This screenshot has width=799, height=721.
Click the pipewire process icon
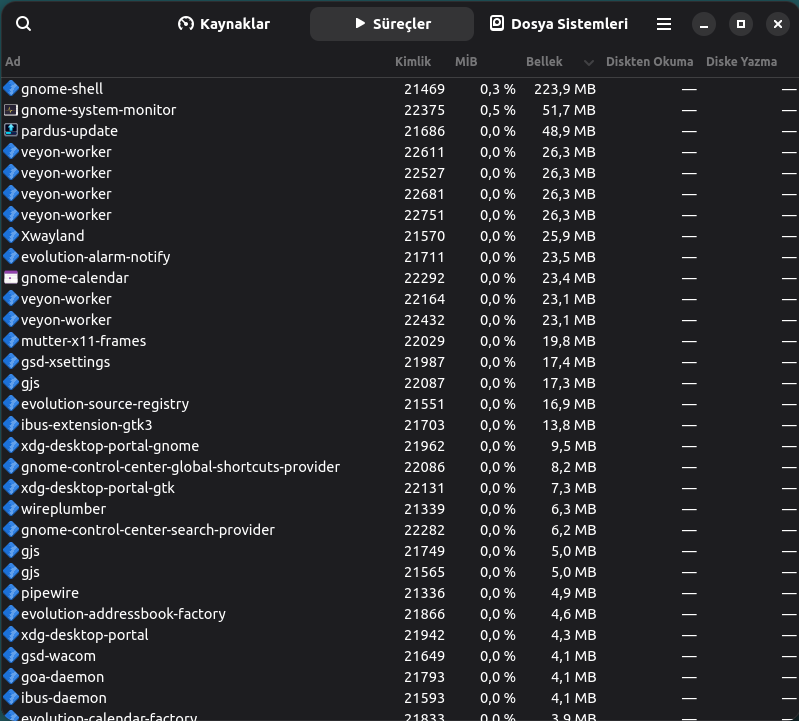pyautogui.click(x=11, y=593)
